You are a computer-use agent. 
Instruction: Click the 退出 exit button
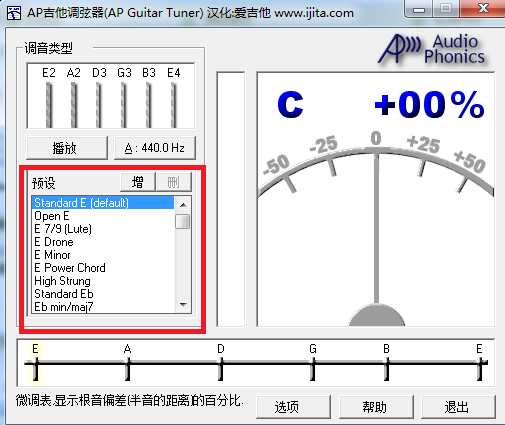pos(458,407)
